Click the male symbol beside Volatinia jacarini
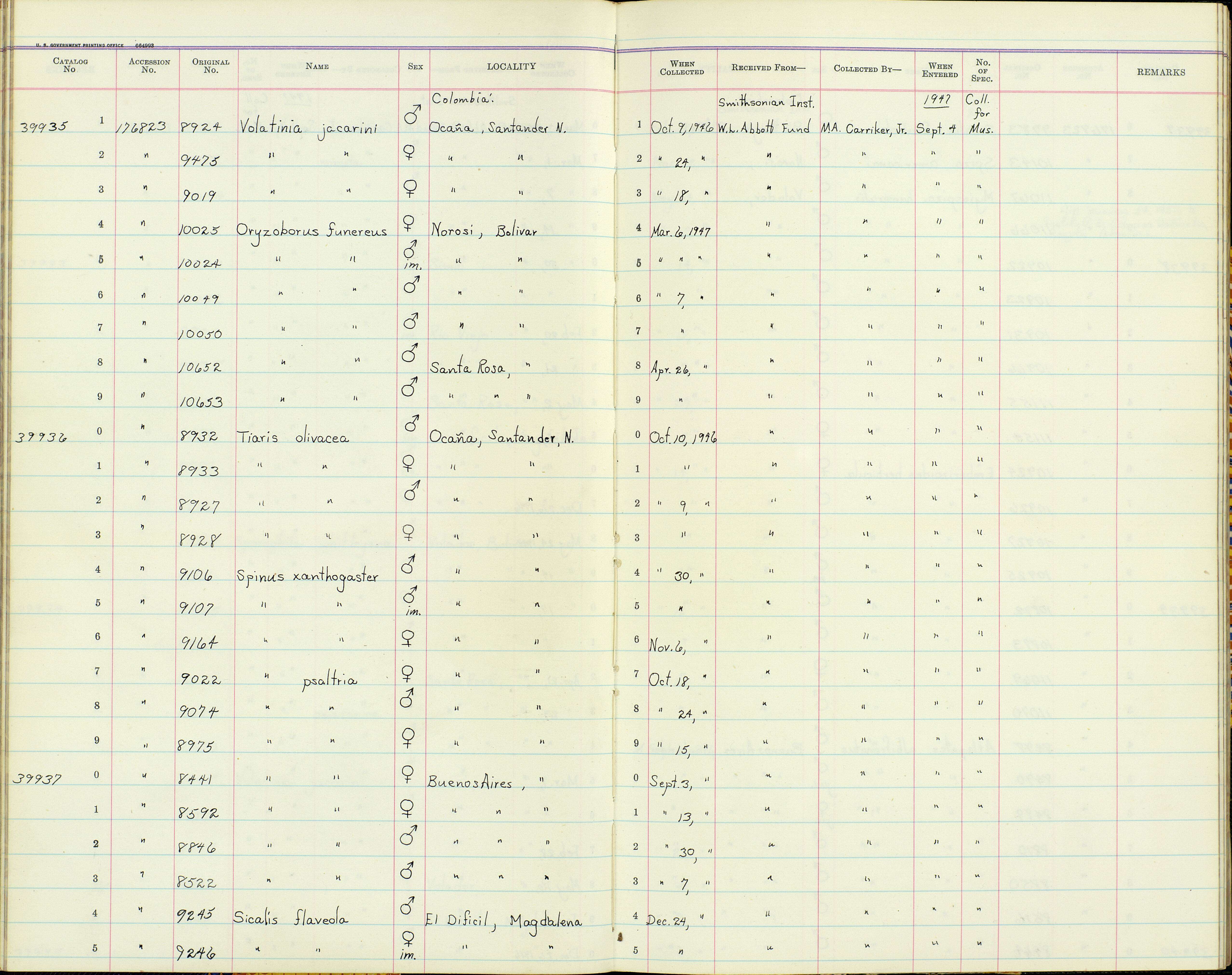1232x975 pixels. point(413,115)
